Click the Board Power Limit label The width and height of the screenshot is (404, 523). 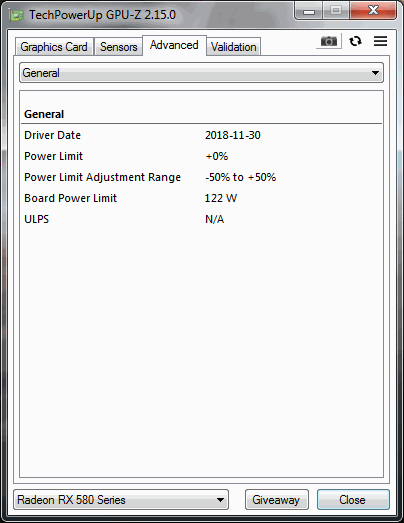(x=70, y=198)
